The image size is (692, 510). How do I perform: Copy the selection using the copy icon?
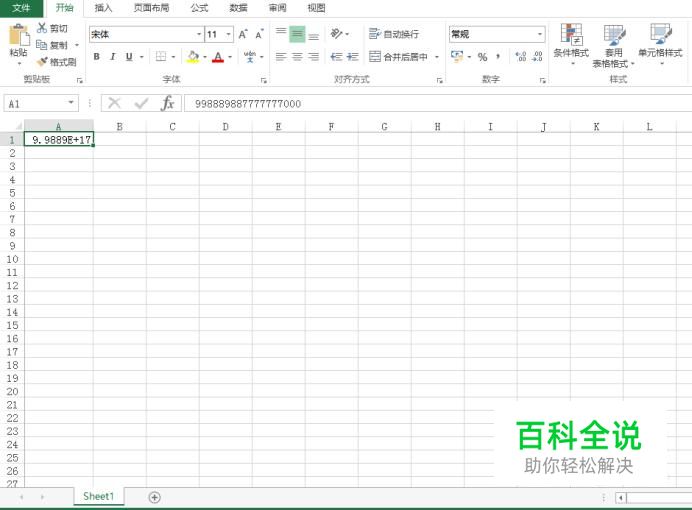41,45
